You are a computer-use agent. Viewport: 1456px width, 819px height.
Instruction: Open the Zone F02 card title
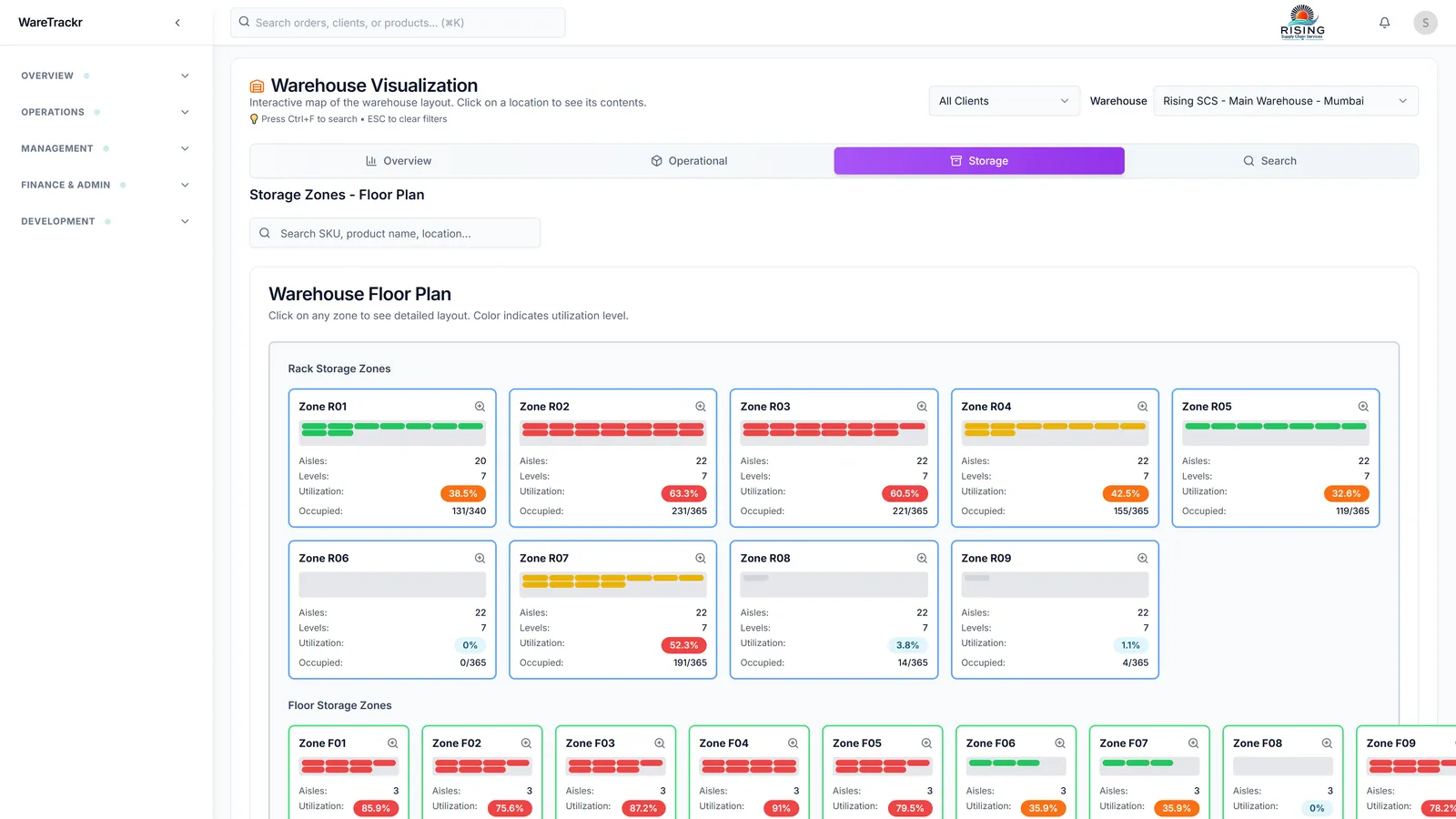[x=457, y=743]
